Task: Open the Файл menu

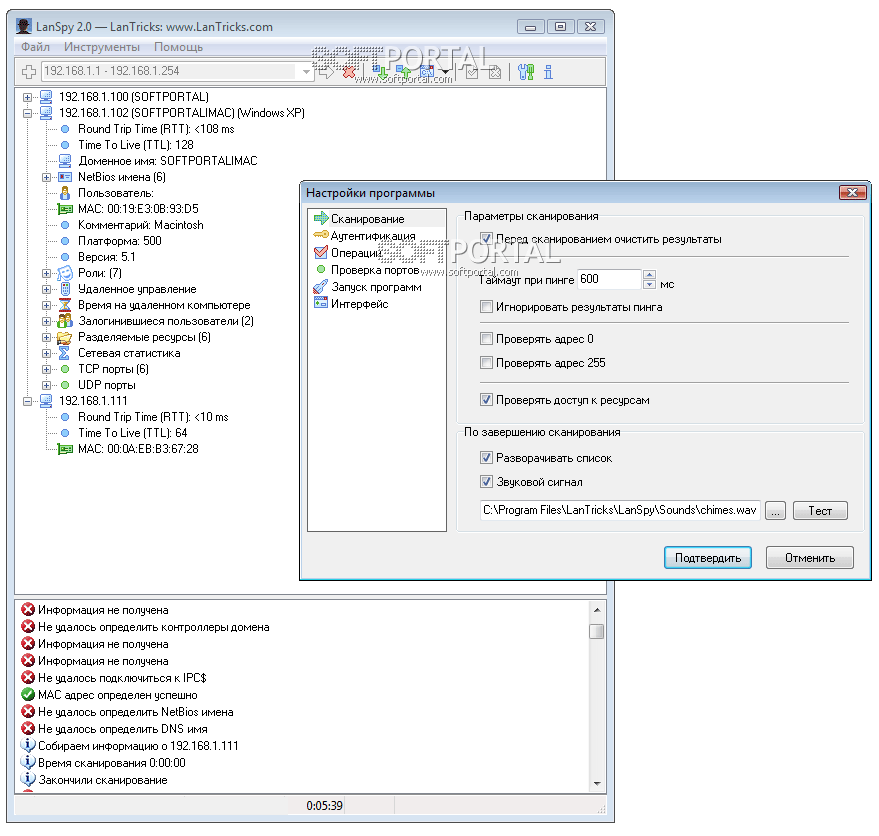Action: pyautogui.click(x=35, y=47)
